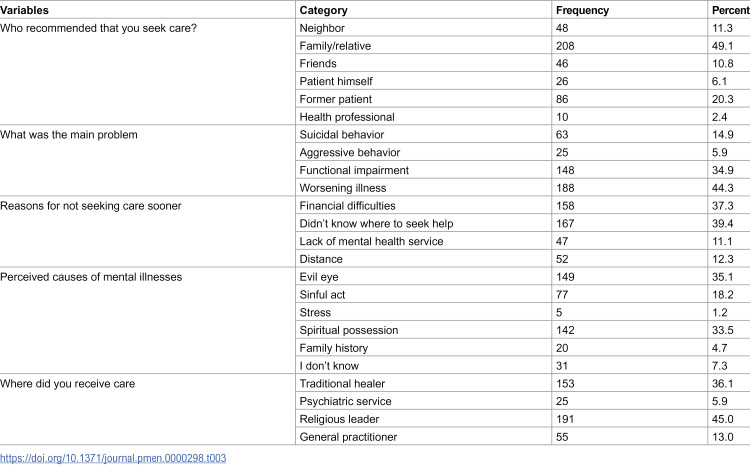Click 'Who recommended that you seek care?'
Screen dimensions: 750x465
[99, 28]
